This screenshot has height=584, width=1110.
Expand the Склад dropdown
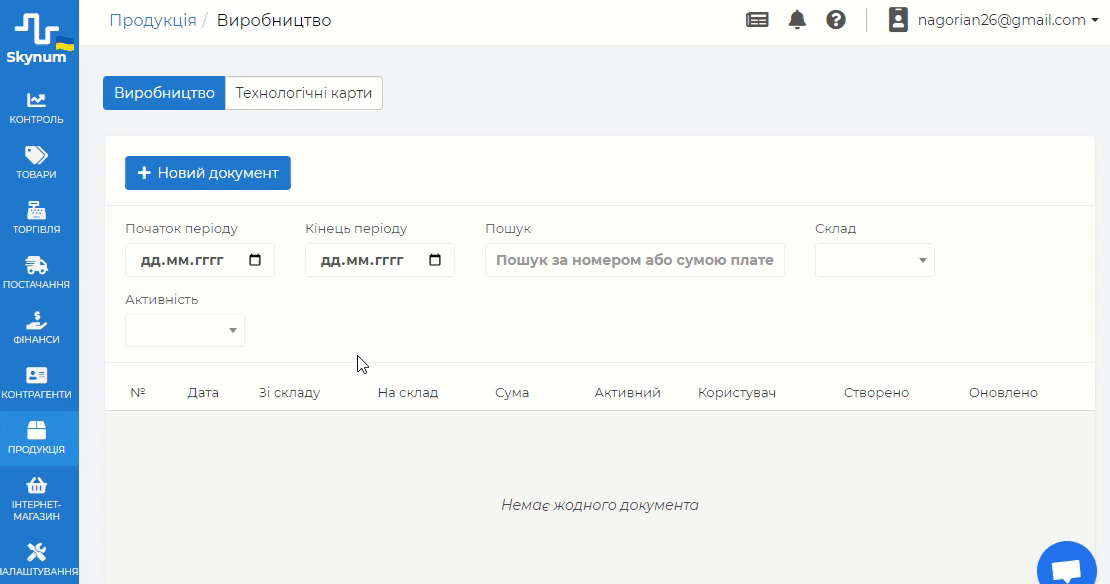point(875,260)
